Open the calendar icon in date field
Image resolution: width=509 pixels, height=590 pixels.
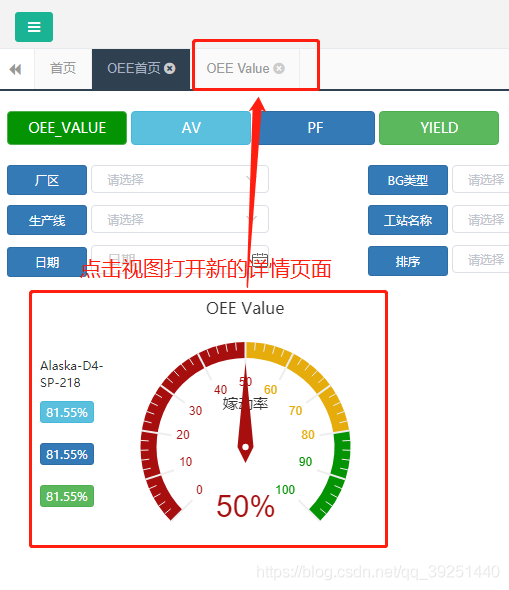260,260
